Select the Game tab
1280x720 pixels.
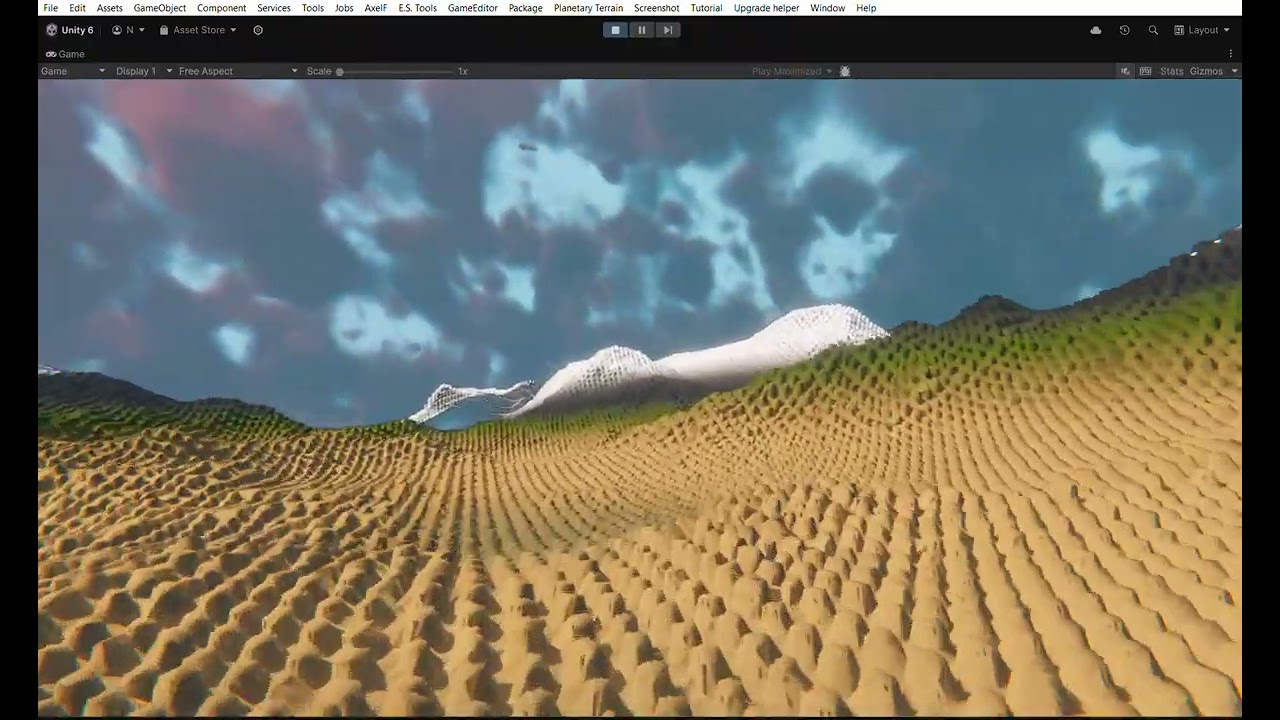pos(65,54)
